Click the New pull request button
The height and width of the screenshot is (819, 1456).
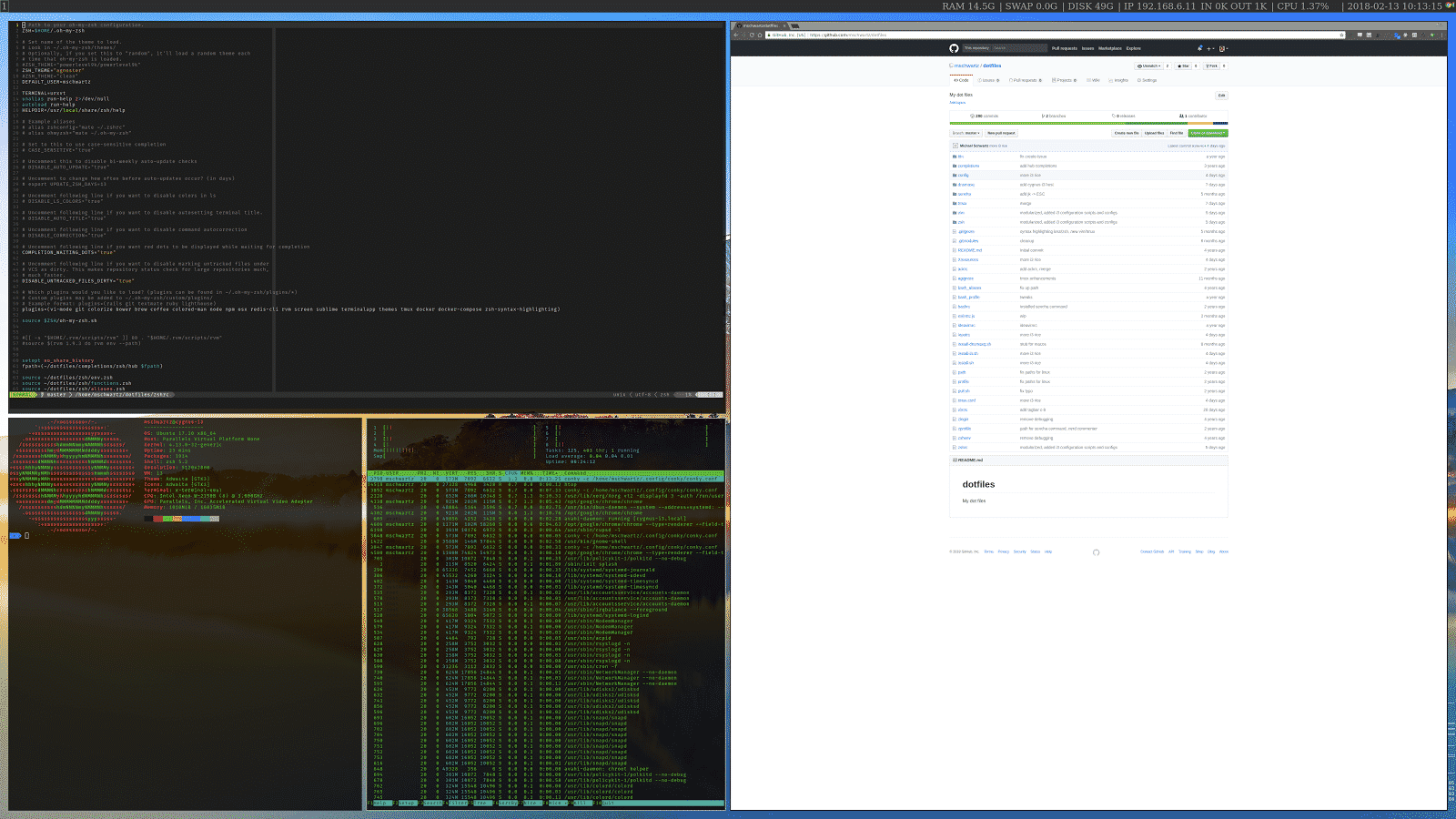click(1001, 133)
